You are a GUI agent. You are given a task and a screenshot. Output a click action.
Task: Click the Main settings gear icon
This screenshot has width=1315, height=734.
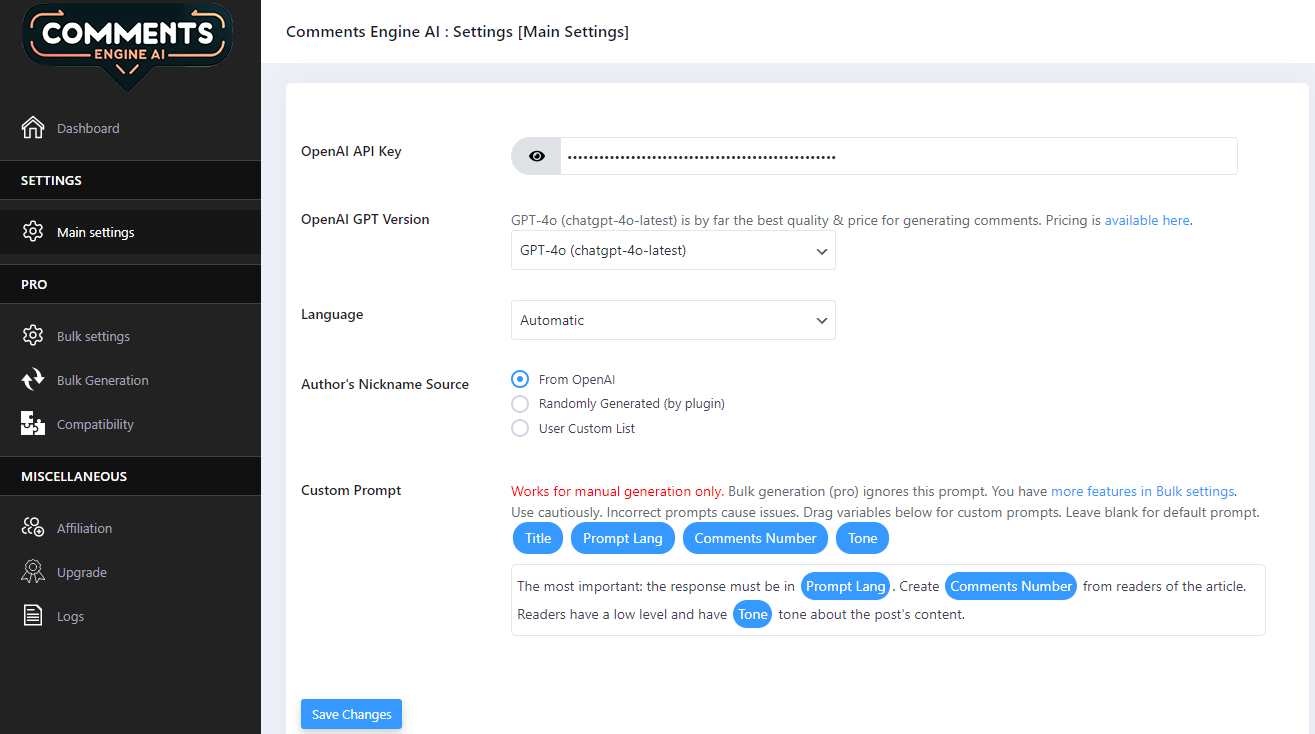33,232
